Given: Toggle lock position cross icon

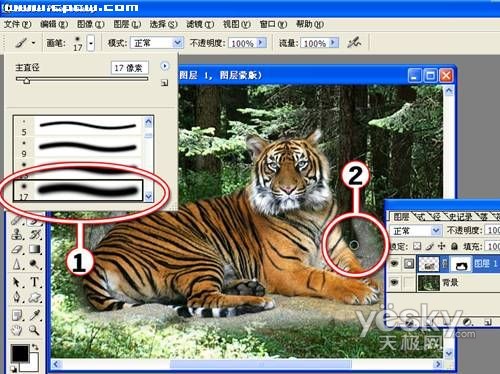Looking at the screenshot, I should point(442,246).
